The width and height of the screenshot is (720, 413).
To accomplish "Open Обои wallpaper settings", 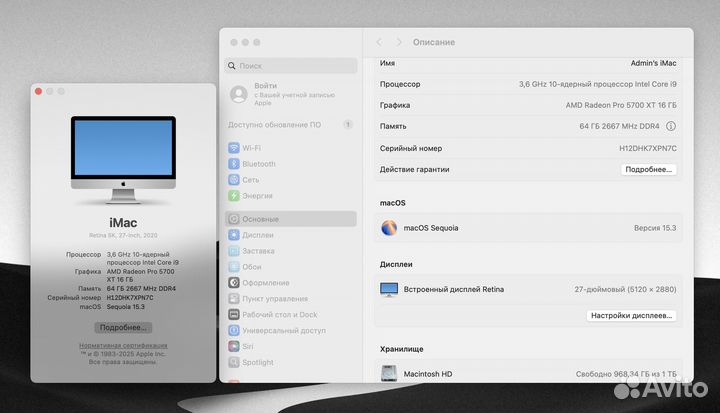I will pos(291,266).
